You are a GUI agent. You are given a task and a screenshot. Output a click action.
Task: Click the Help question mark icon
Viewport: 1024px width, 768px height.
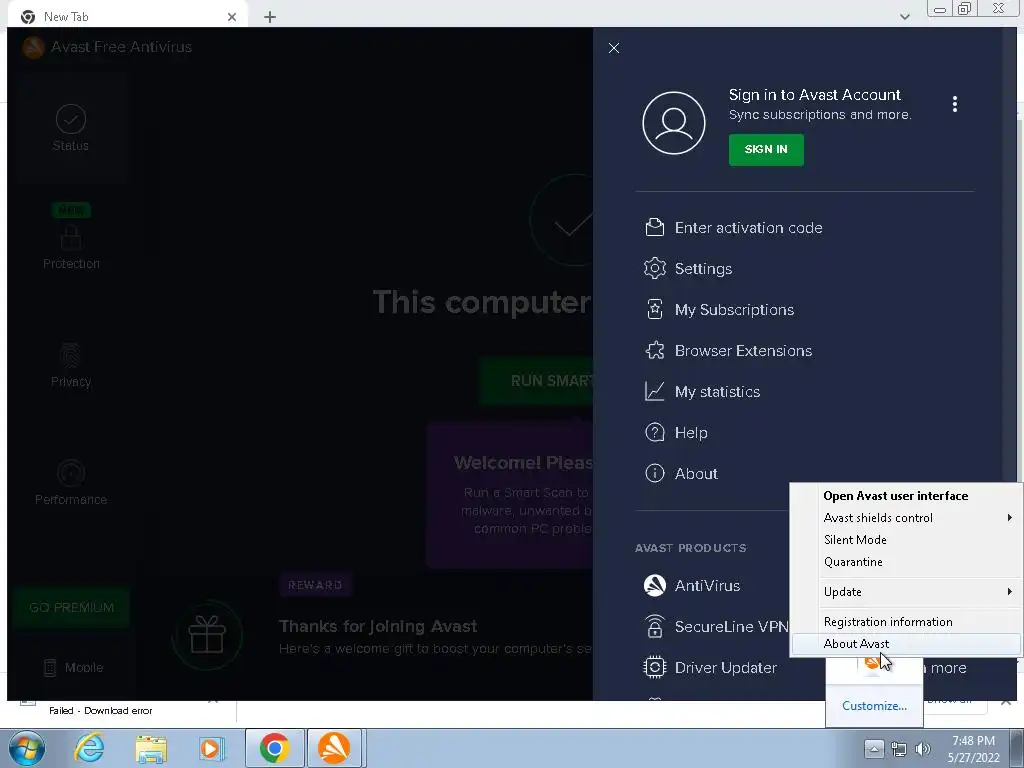click(x=654, y=432)
